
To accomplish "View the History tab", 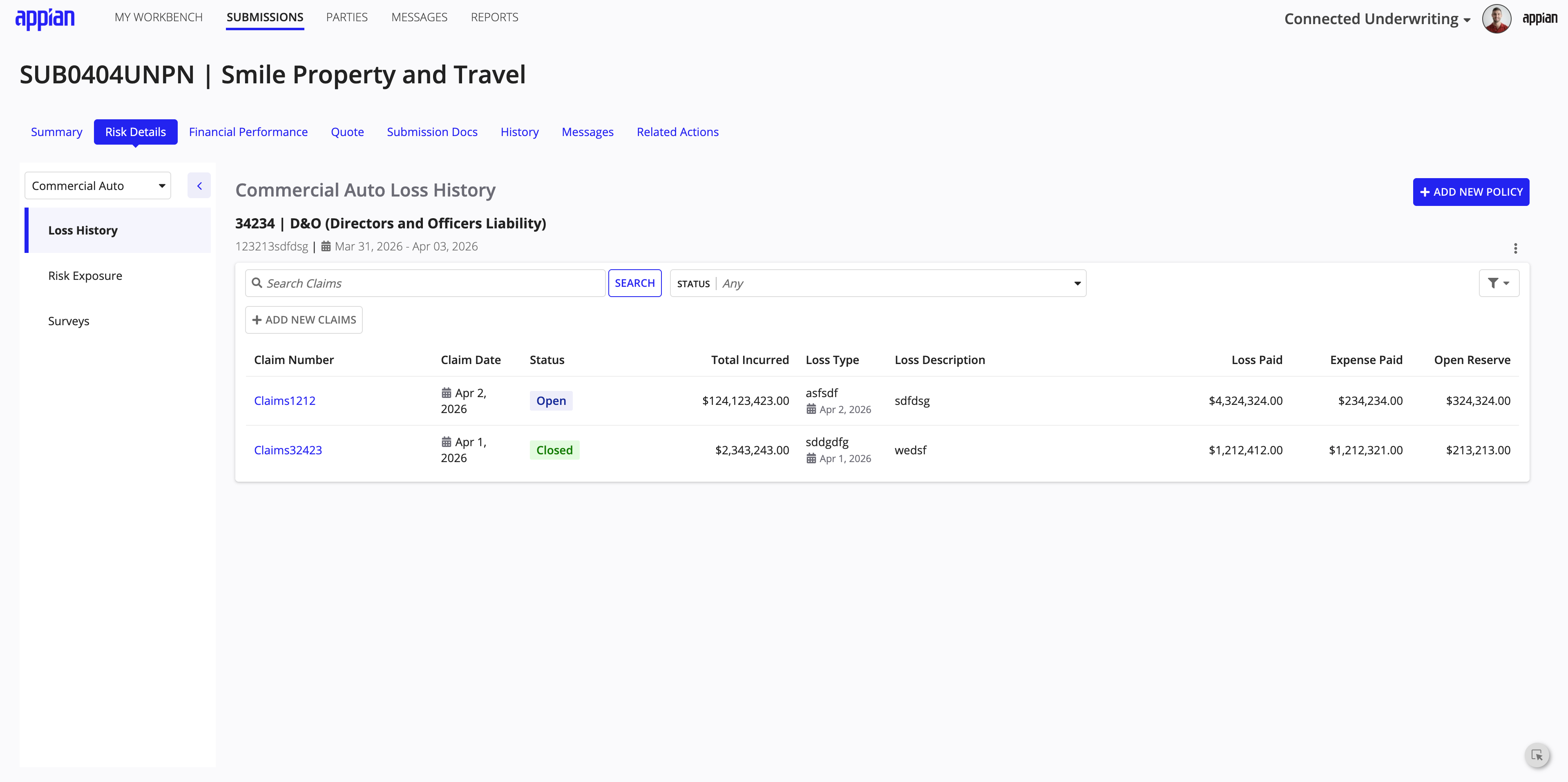I will (x=519, y=132).
